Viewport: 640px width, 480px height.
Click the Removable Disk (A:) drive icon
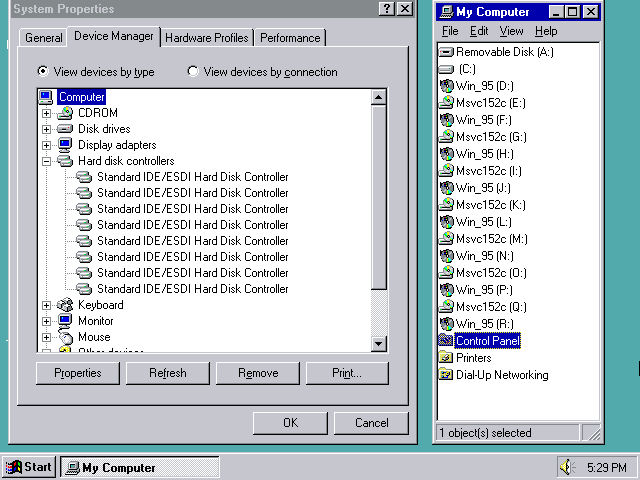(446, 51)
